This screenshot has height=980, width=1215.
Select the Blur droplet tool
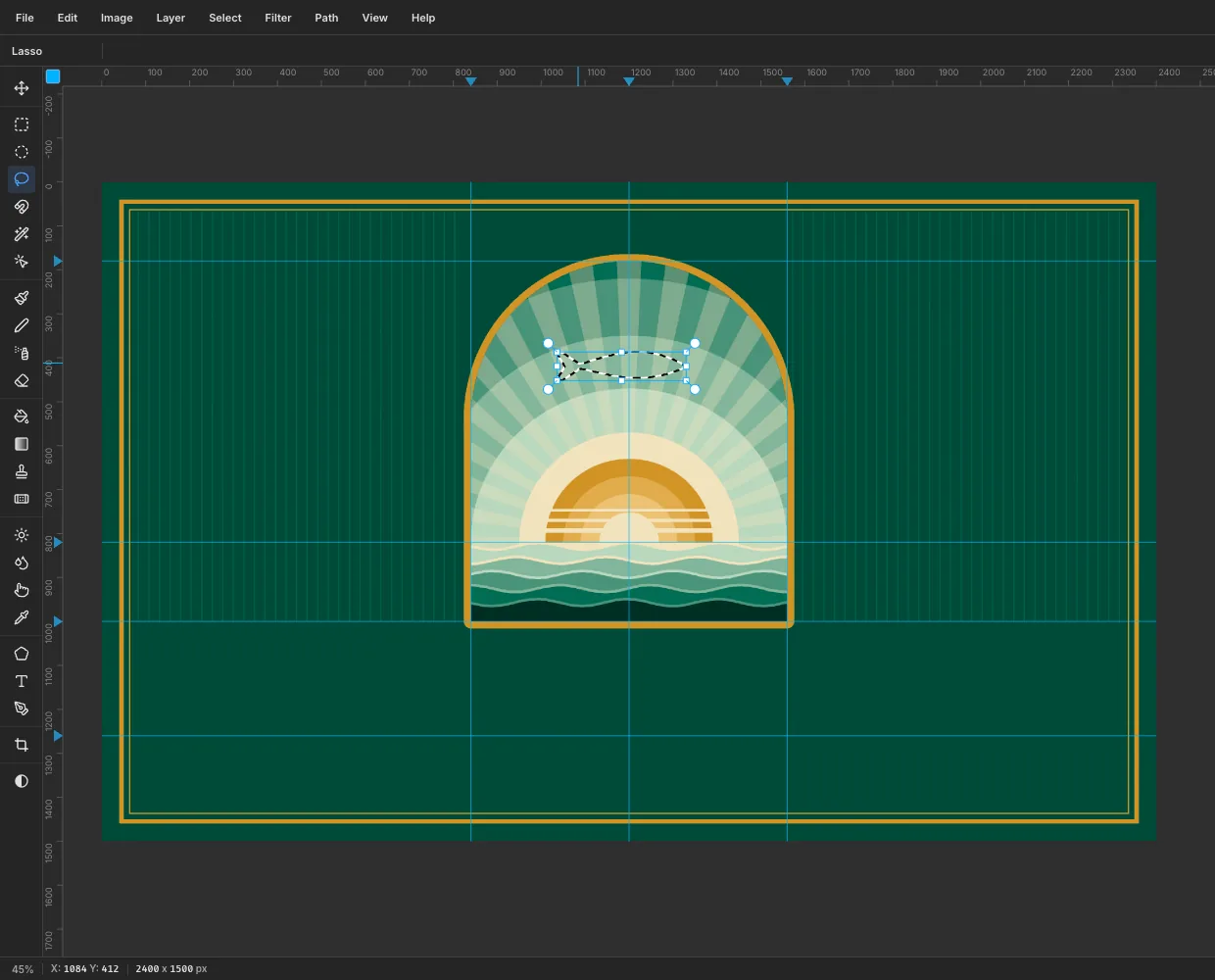(x=22, y=563)
